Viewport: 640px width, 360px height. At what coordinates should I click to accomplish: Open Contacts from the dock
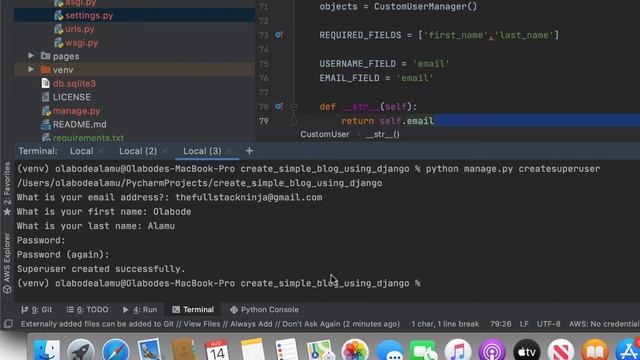[x=184, y=350]
